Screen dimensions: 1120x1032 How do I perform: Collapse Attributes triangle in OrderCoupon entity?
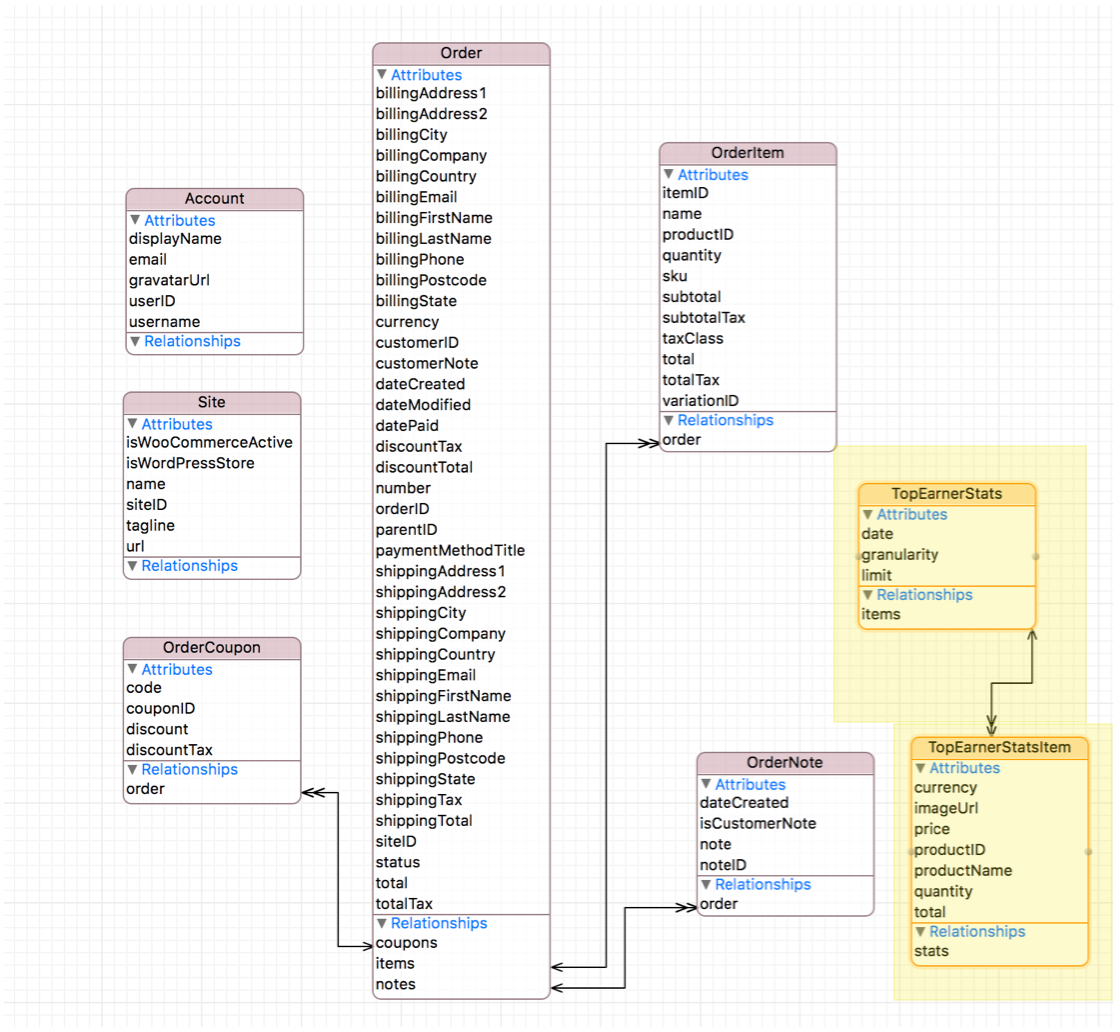click(x=132, y=669)
